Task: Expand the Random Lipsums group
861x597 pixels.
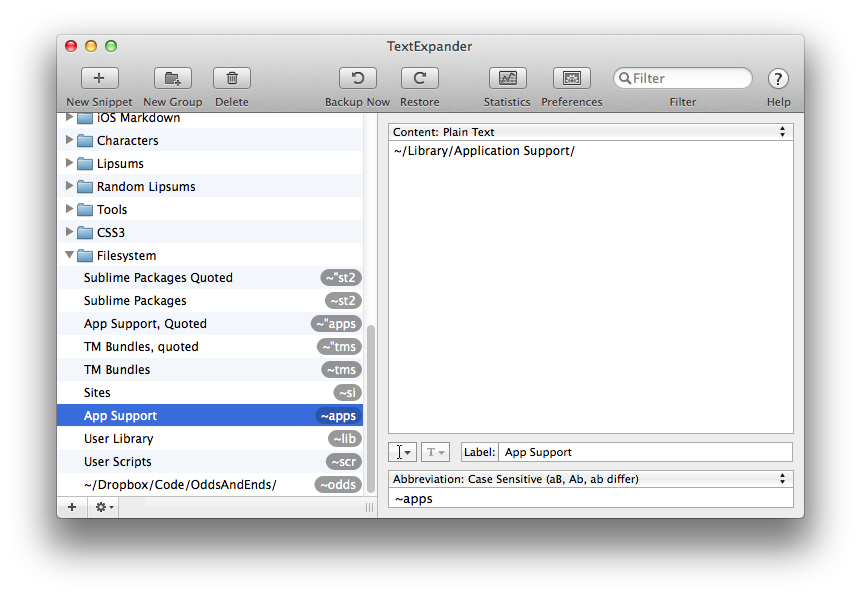Action: [69, 186]
